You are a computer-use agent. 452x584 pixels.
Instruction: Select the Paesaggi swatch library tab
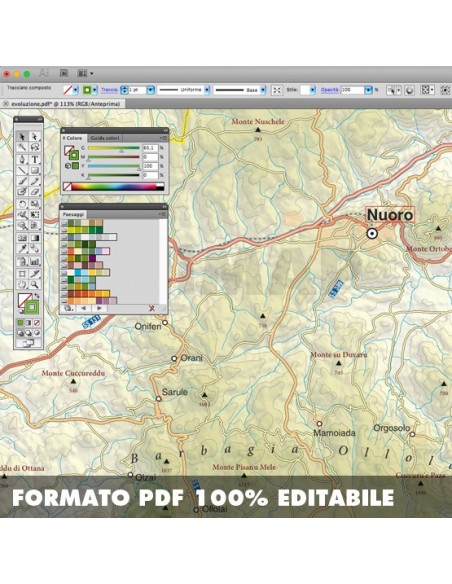coord(73,215)
